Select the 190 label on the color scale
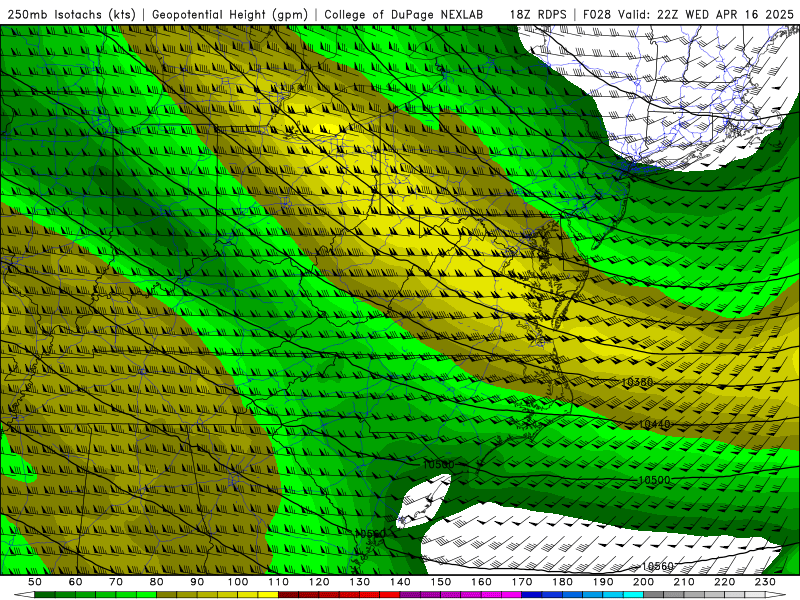The height and width of the screenshot is (600, 800). pos(603,582)
